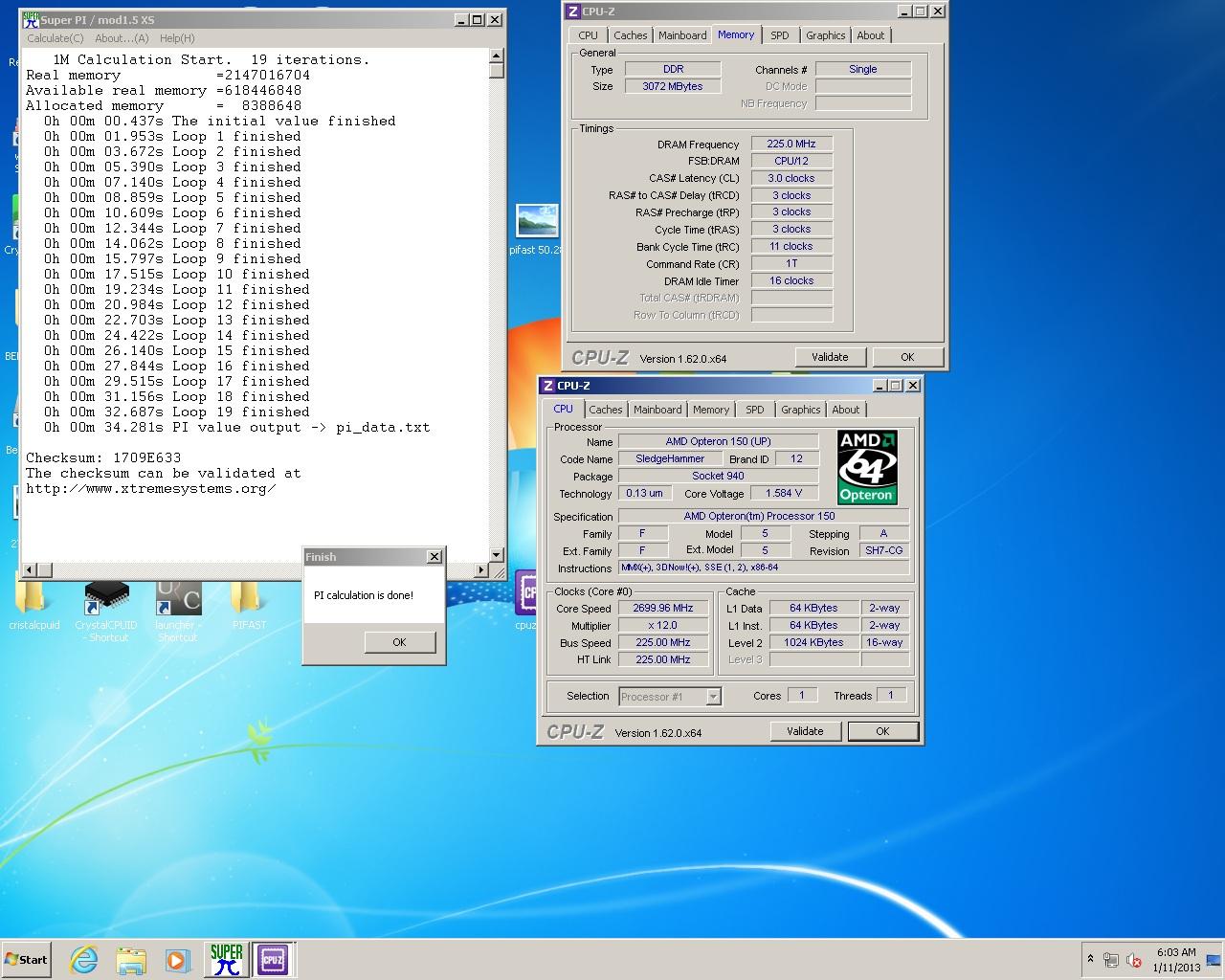Image resolution: width=1225 pixels, height=980 pixels.
Task: Click lower CPU-Z window title icon
Action: 548,386
